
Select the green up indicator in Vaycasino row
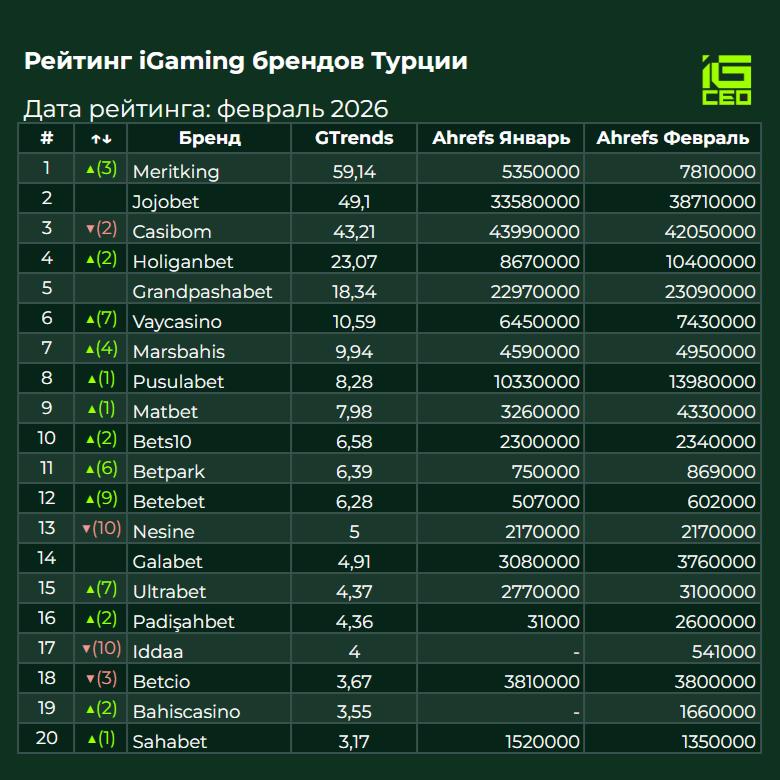point(90,319)
